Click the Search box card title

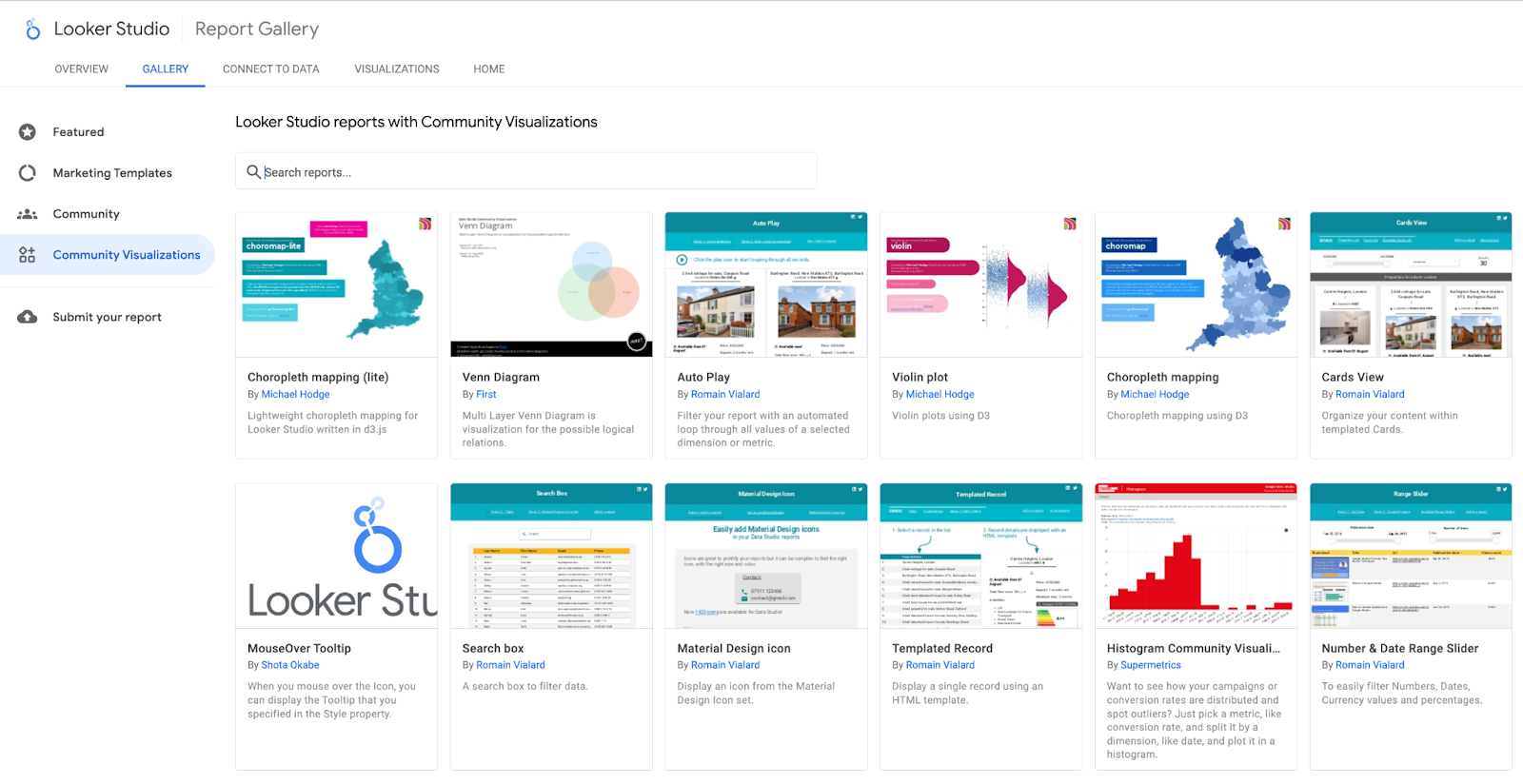(493, 649)
